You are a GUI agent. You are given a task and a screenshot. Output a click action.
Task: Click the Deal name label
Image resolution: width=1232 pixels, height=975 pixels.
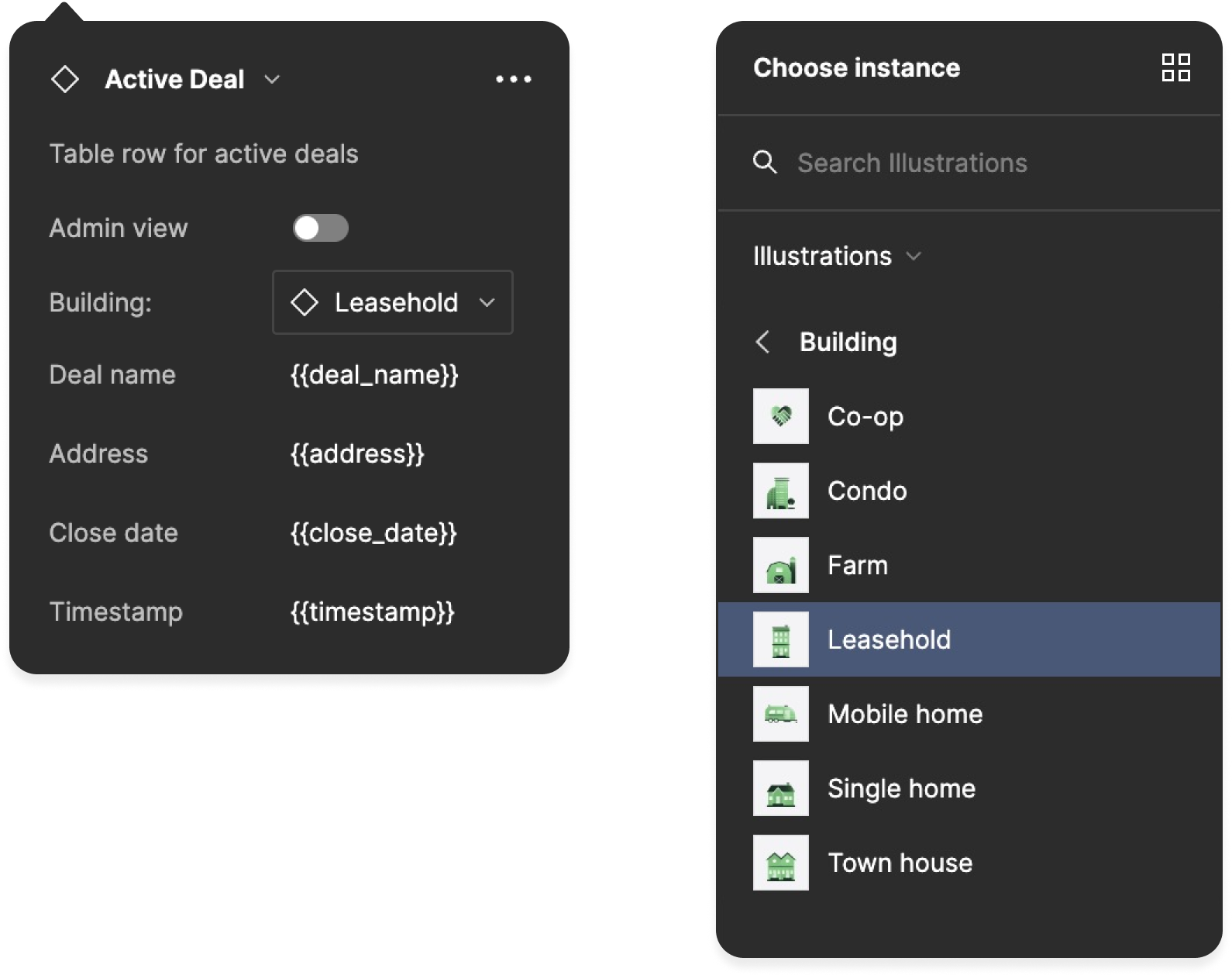point(112,375)
